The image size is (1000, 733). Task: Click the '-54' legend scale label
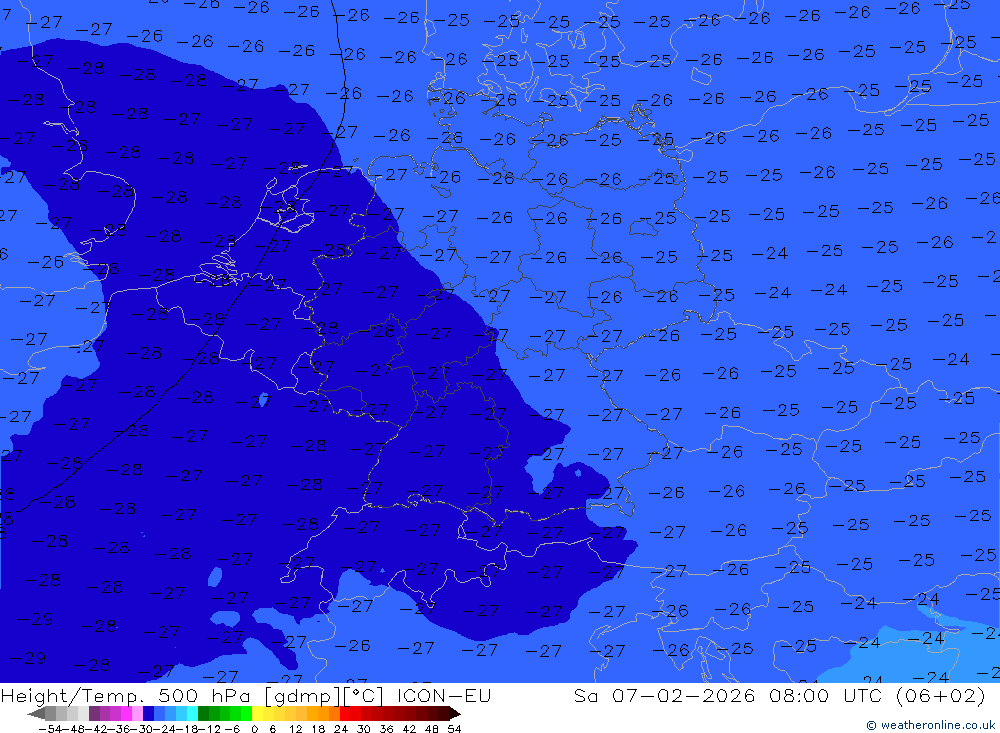(x=50, y=729)
